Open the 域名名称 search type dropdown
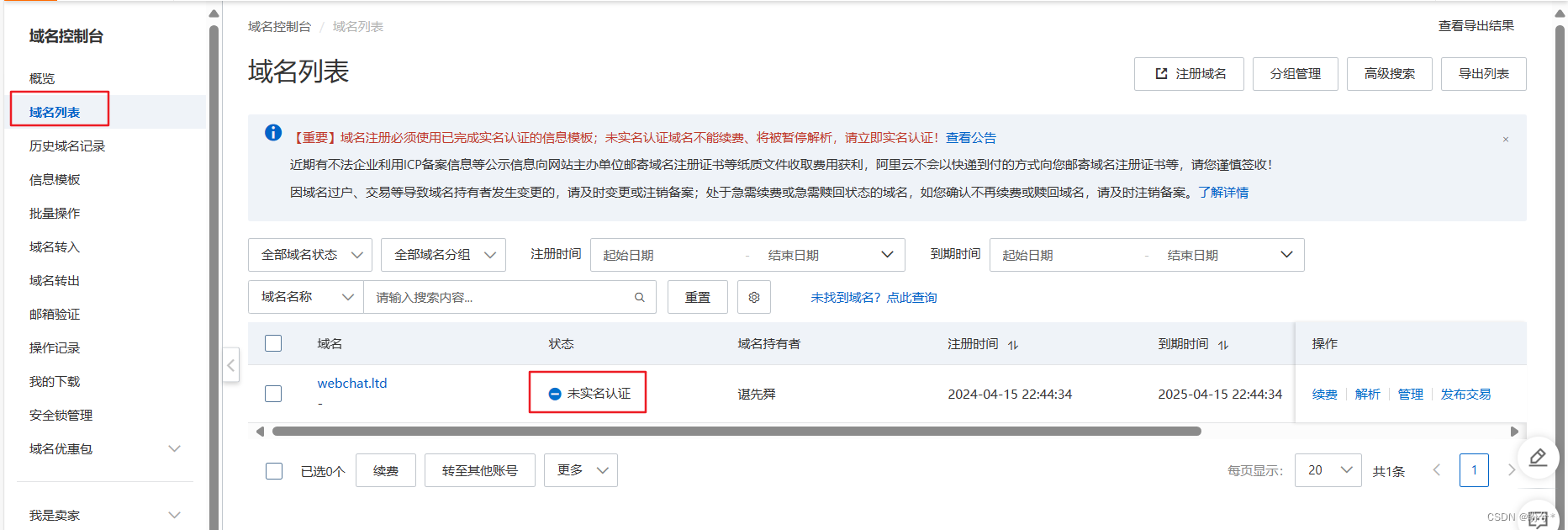Image resolution: width=1568 pixels, height=530 pixels. [306, 297]
